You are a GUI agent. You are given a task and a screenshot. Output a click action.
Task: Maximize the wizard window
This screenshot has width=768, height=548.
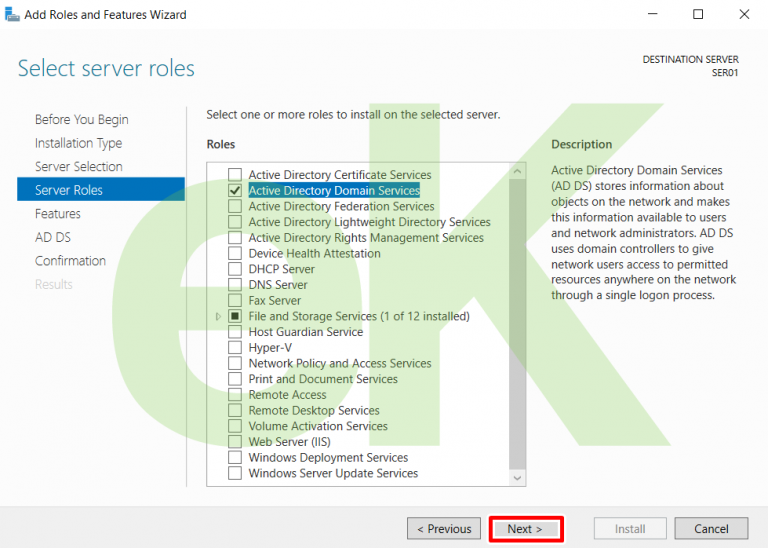[698, 14]
